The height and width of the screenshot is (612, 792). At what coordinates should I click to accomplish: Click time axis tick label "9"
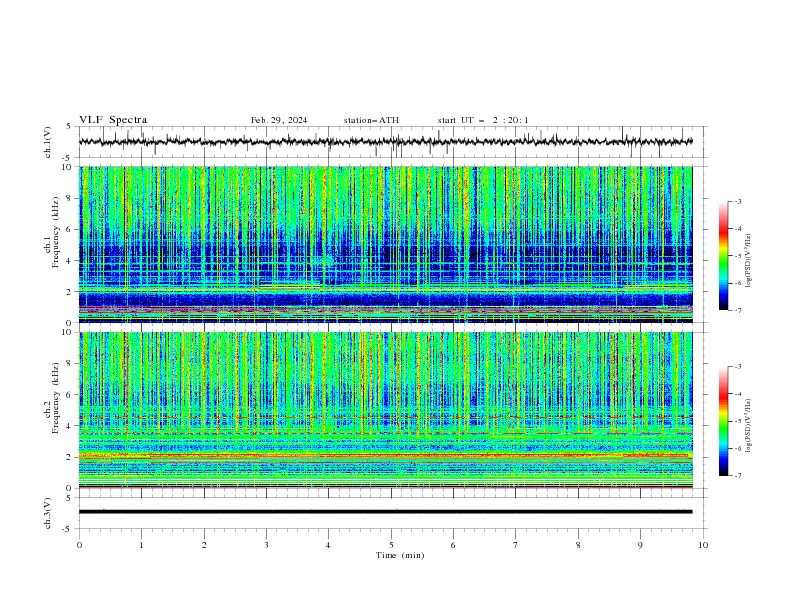coord(640,545)
